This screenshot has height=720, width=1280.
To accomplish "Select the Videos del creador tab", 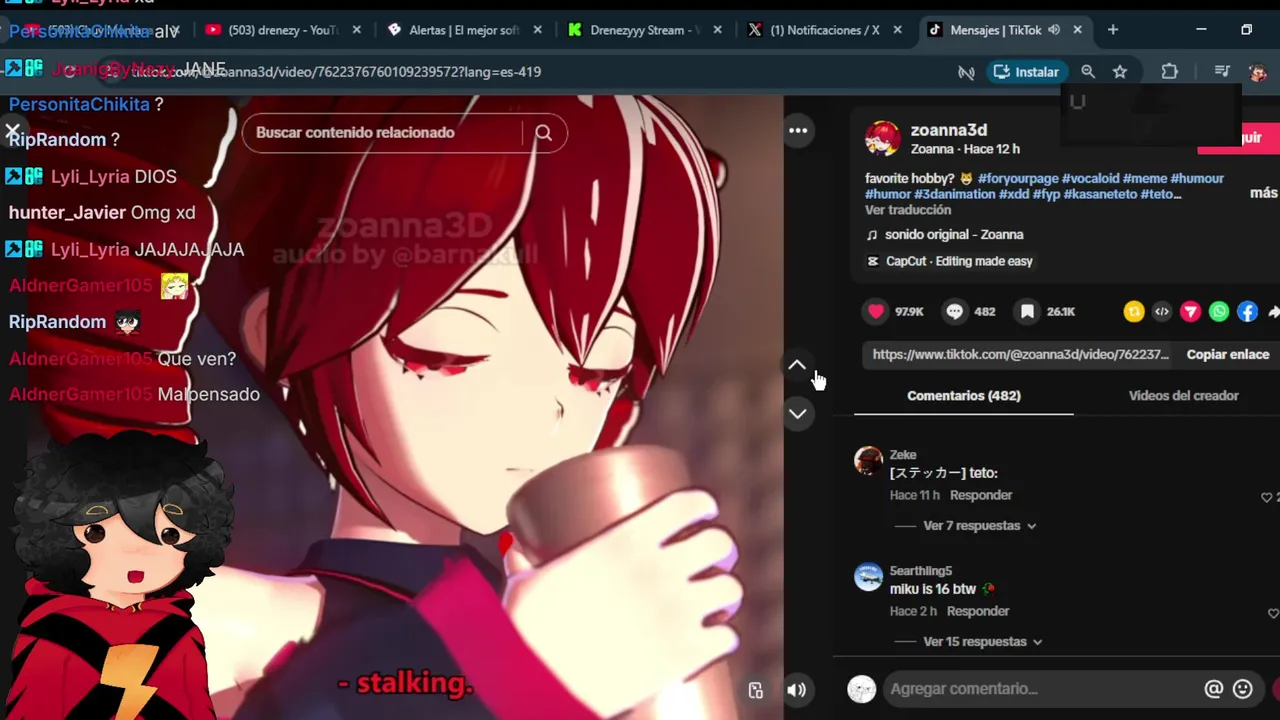I will [x=1183, y=396].
